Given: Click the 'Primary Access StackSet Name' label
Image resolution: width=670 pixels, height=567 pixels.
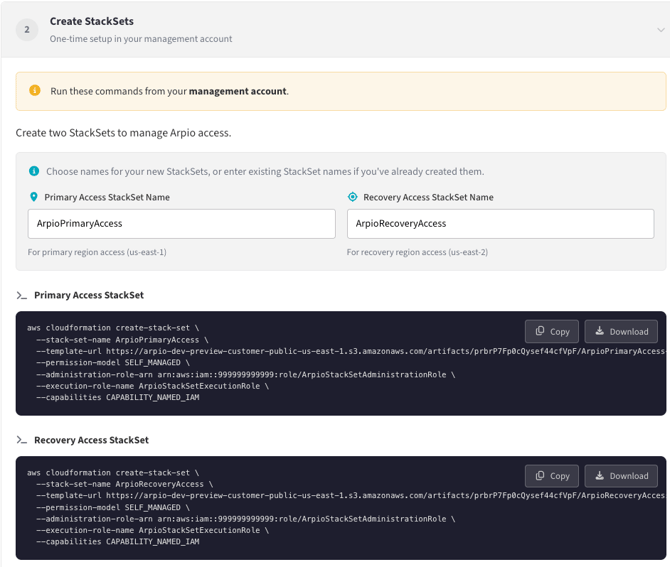Looking at the screenshot, I should 107,197.
